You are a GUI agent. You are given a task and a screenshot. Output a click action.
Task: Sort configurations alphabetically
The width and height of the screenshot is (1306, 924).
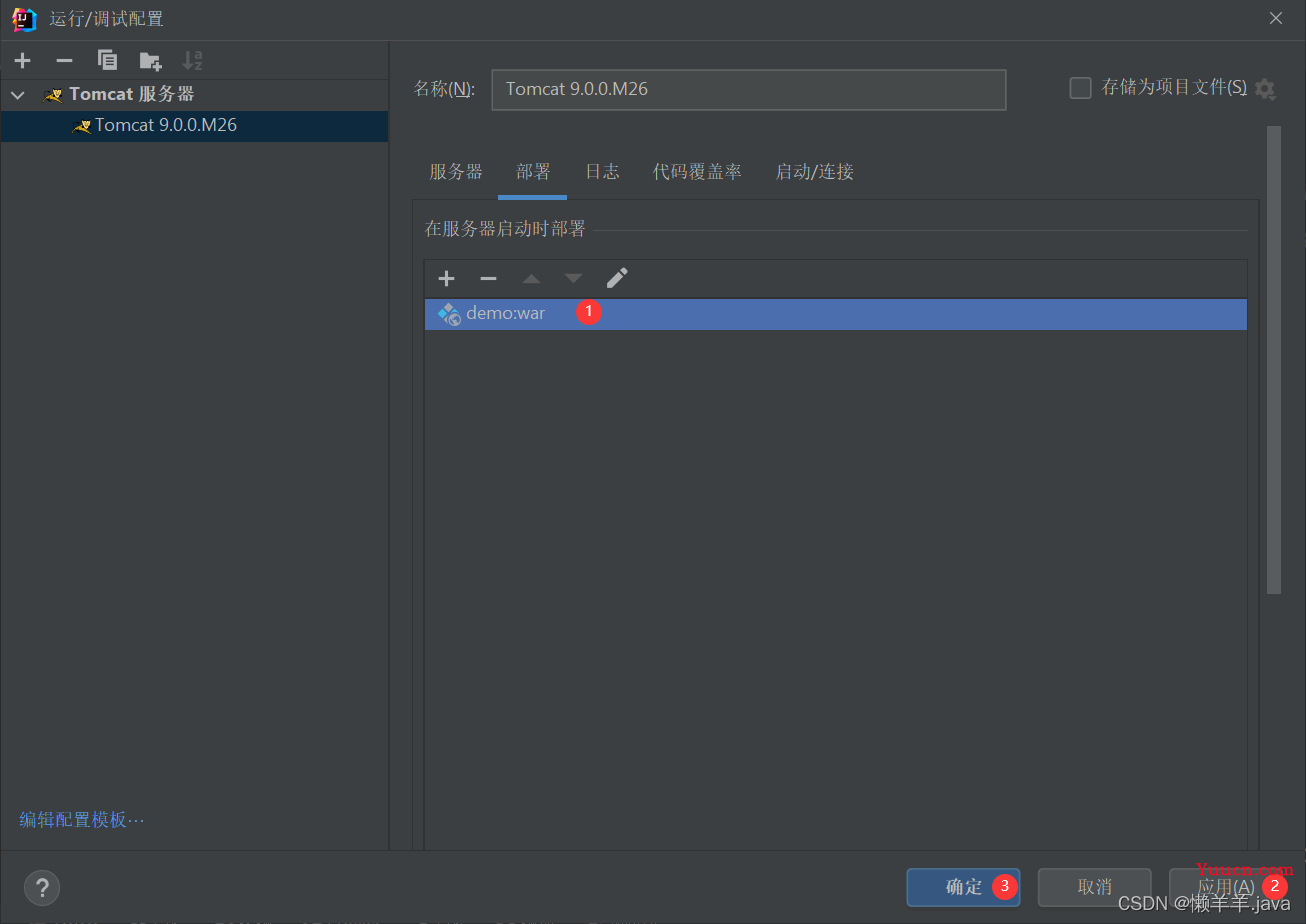[192, 61]
